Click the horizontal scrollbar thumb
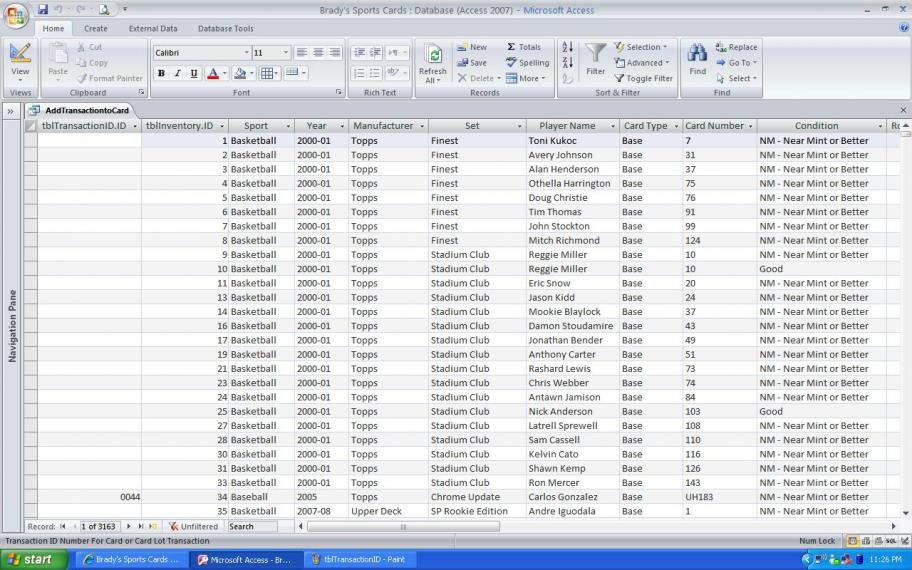 (403, 527)
